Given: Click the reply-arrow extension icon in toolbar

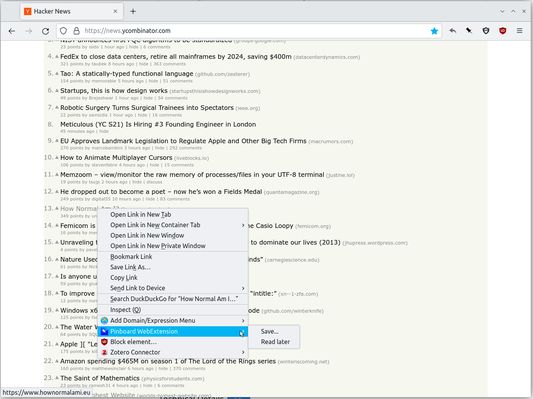Looking at the screenshot, I should 452,31.
